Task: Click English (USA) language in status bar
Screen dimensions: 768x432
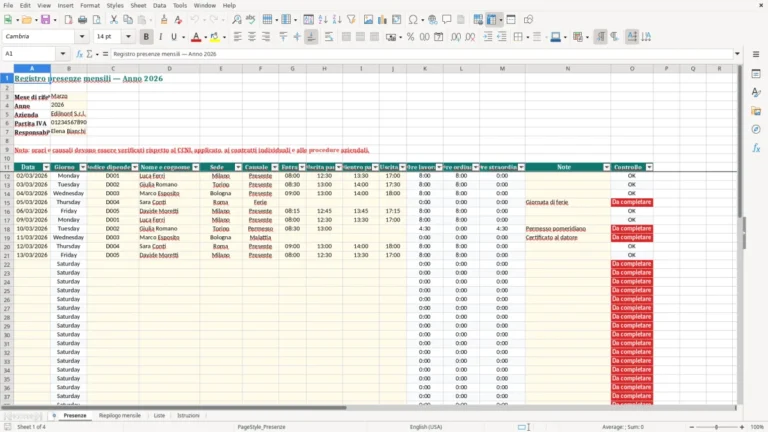Action: (x=426, y=427)
